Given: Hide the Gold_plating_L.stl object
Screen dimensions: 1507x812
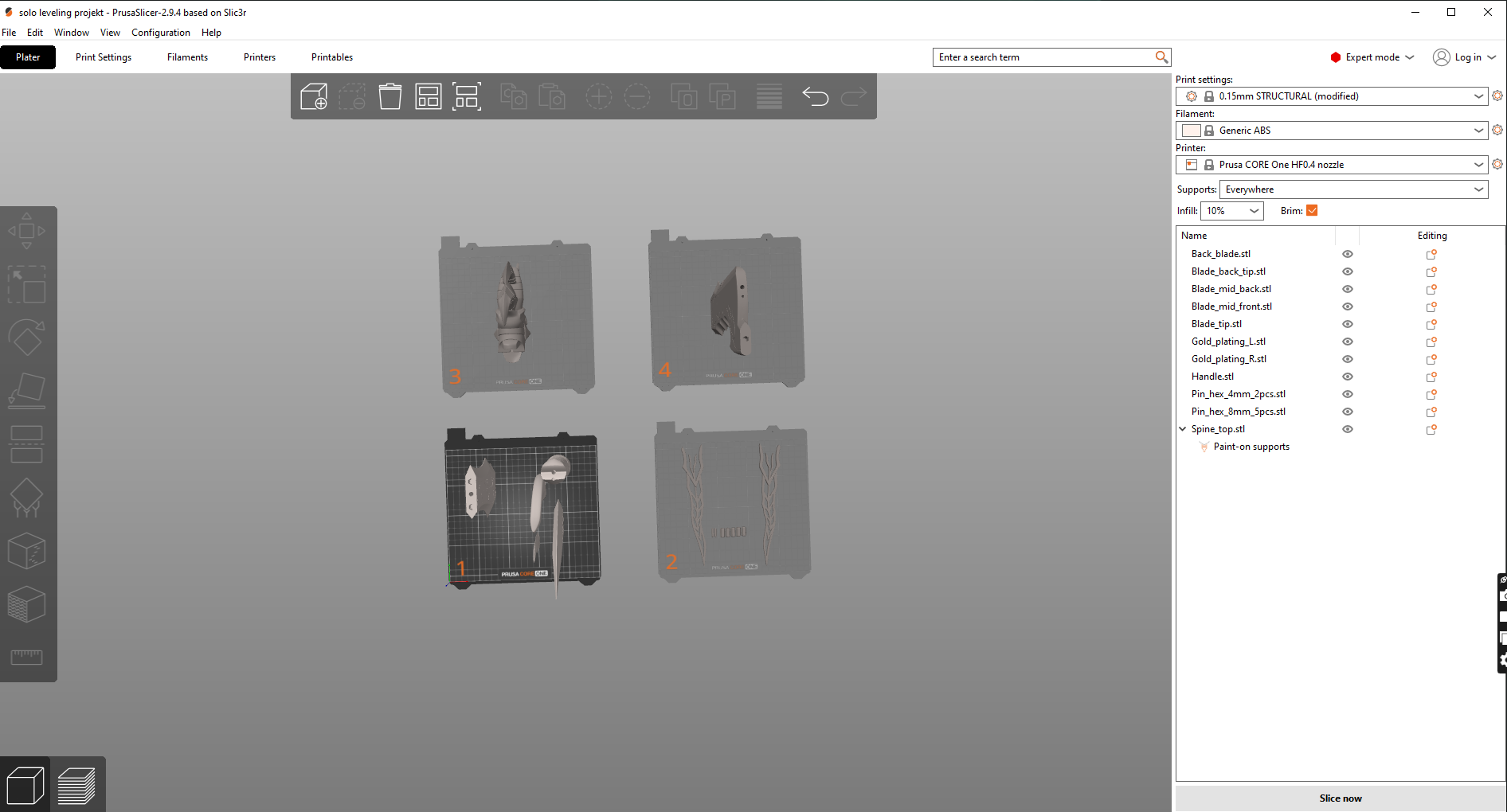Looking at the screenshot, I should pyautogui.click(x=1348, y=342).
